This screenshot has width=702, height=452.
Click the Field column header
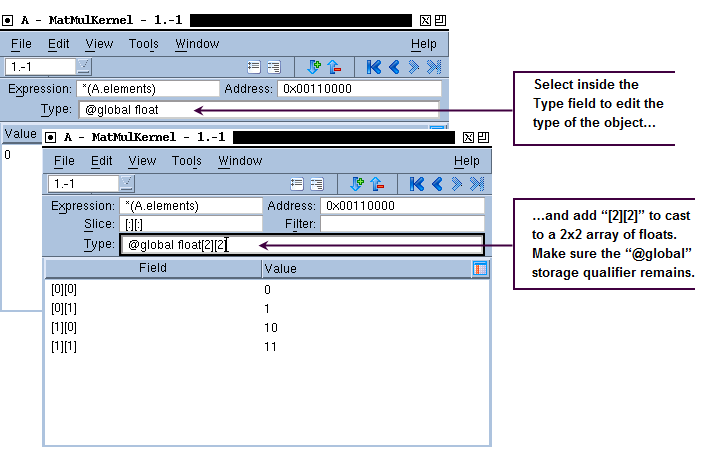tap(152, 268)
